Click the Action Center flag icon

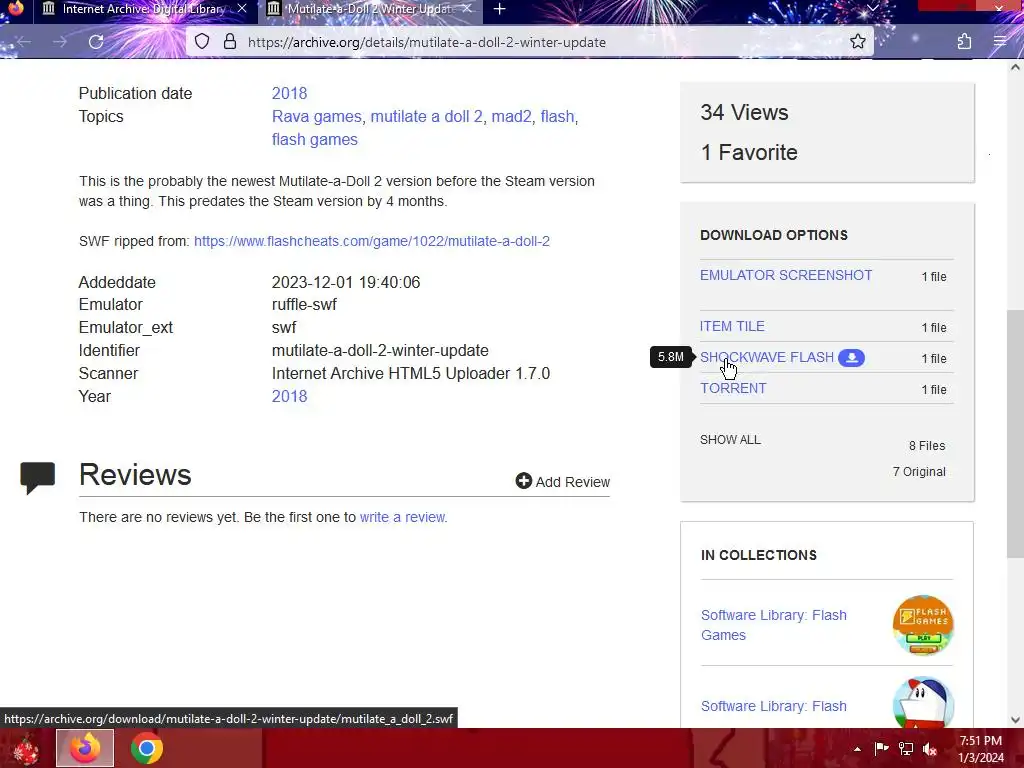point(881,748)
